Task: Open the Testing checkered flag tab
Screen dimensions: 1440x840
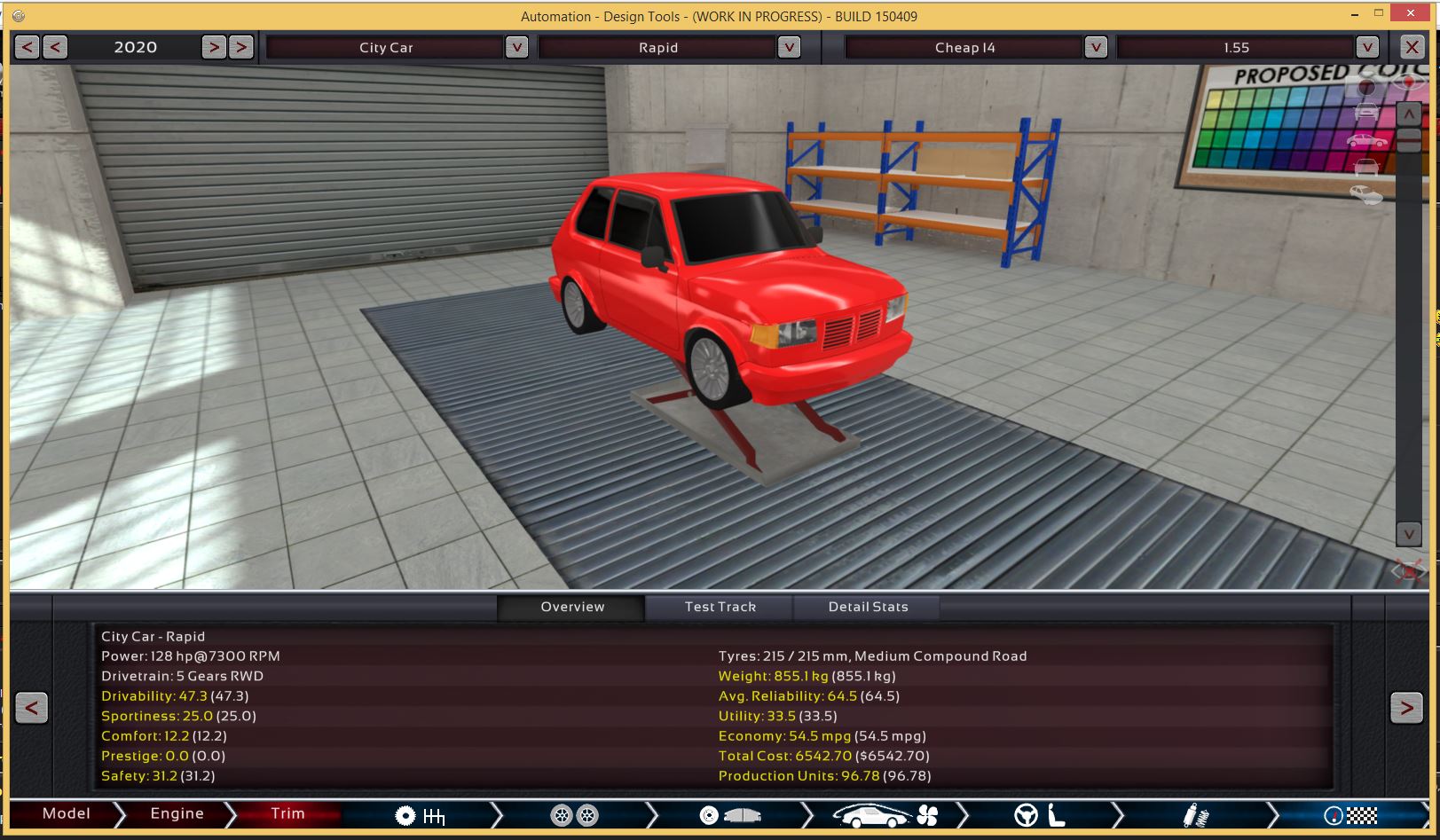Action: tap(1350, 815)
